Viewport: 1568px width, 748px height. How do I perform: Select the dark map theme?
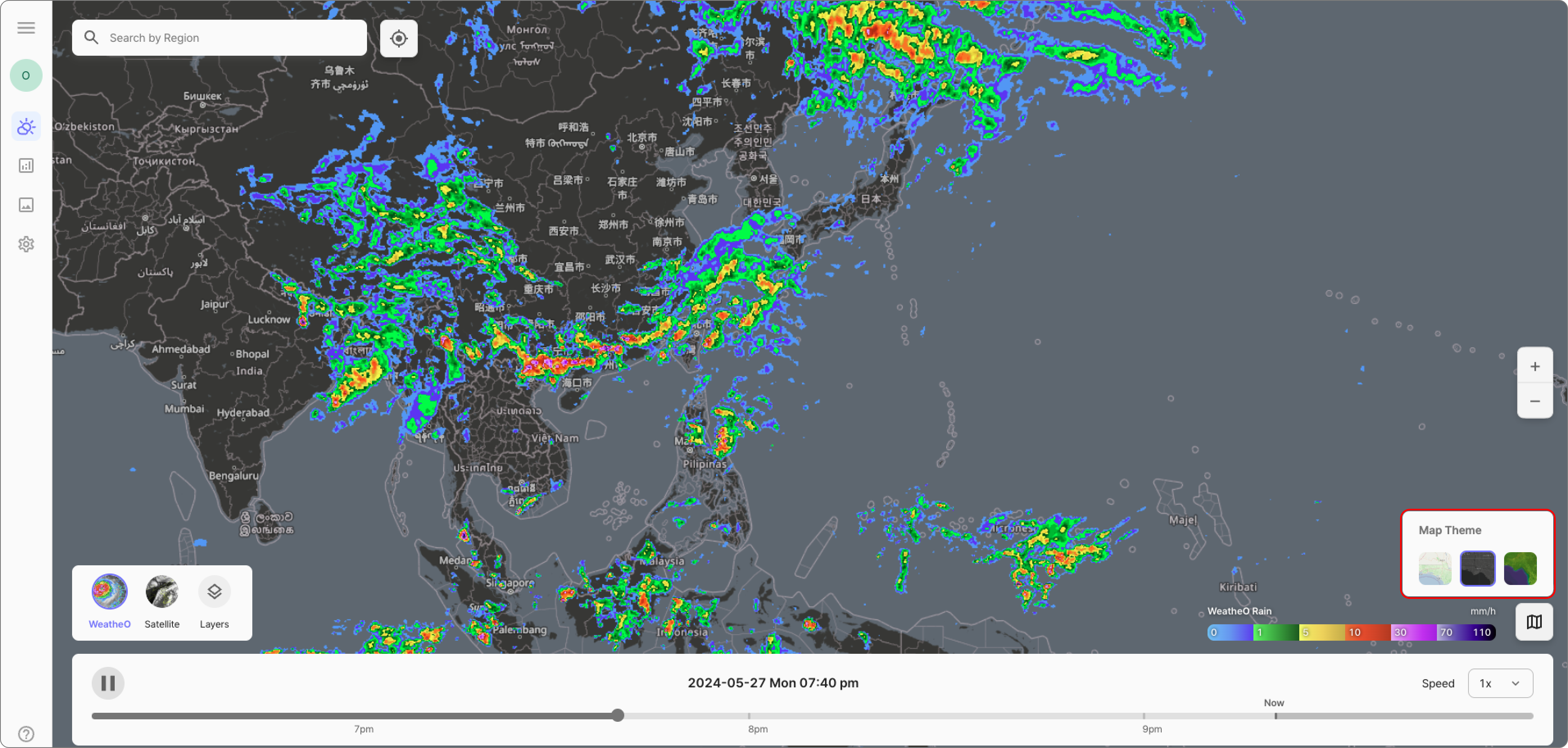coord(1477,569)
